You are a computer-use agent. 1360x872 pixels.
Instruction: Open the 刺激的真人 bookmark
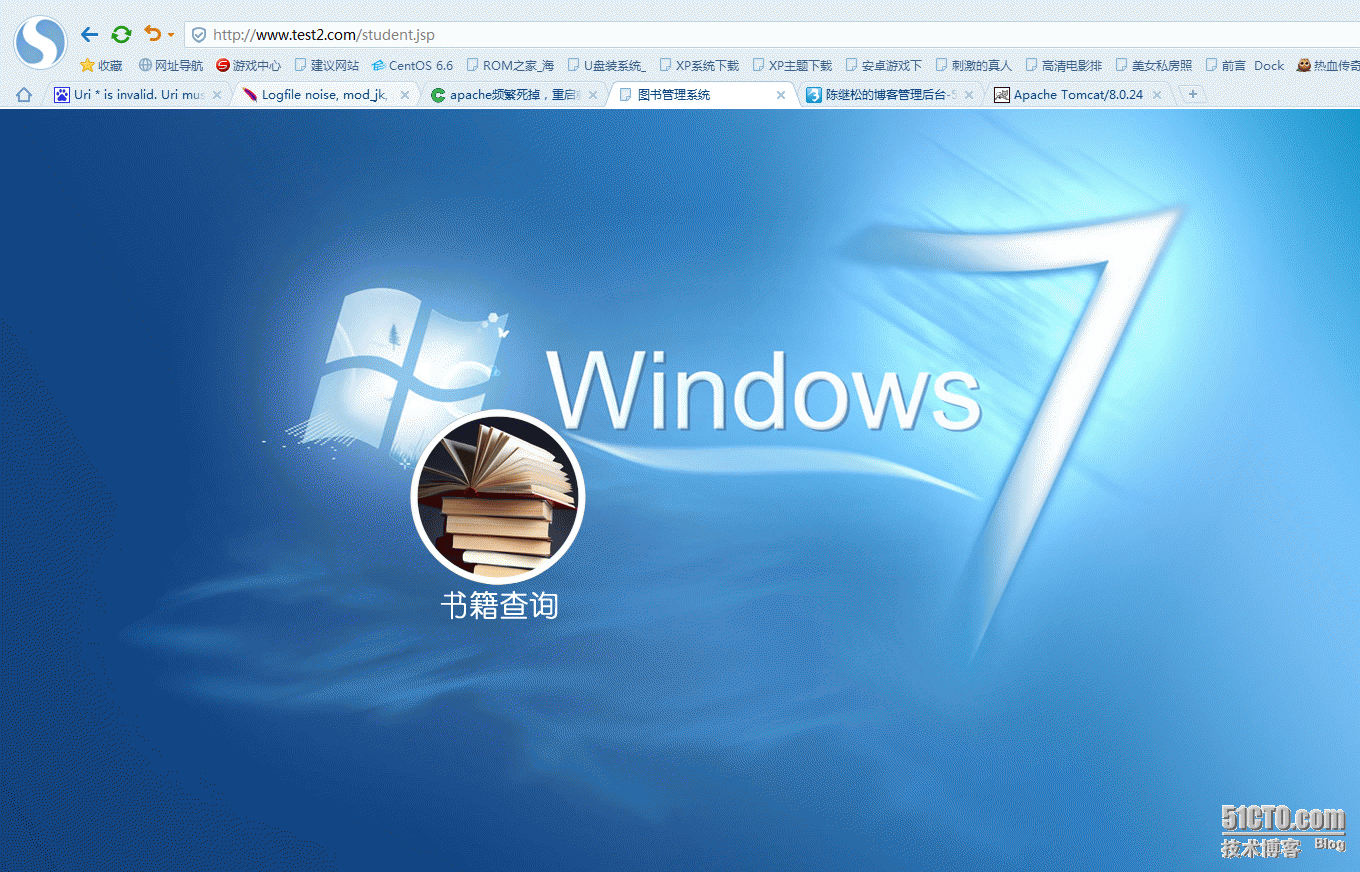974,65
